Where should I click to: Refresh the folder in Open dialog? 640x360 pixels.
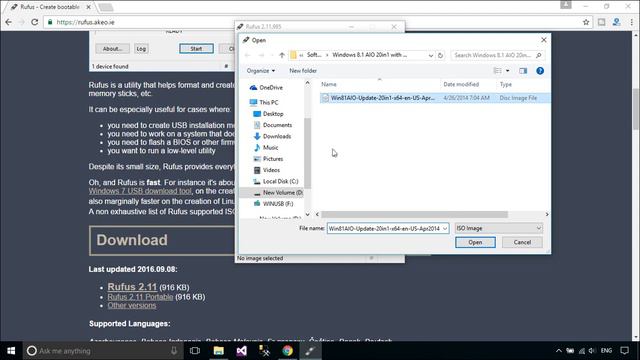click(440, 55)
